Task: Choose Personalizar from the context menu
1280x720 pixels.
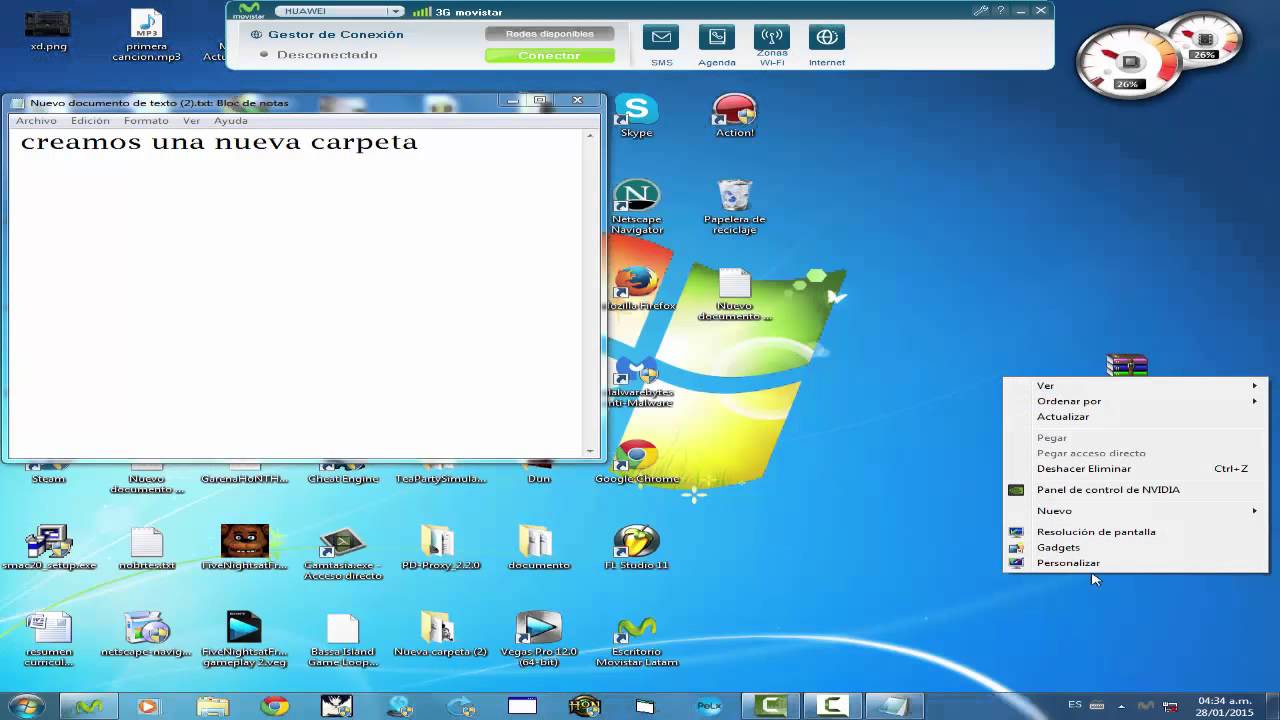Action: 1136,563
